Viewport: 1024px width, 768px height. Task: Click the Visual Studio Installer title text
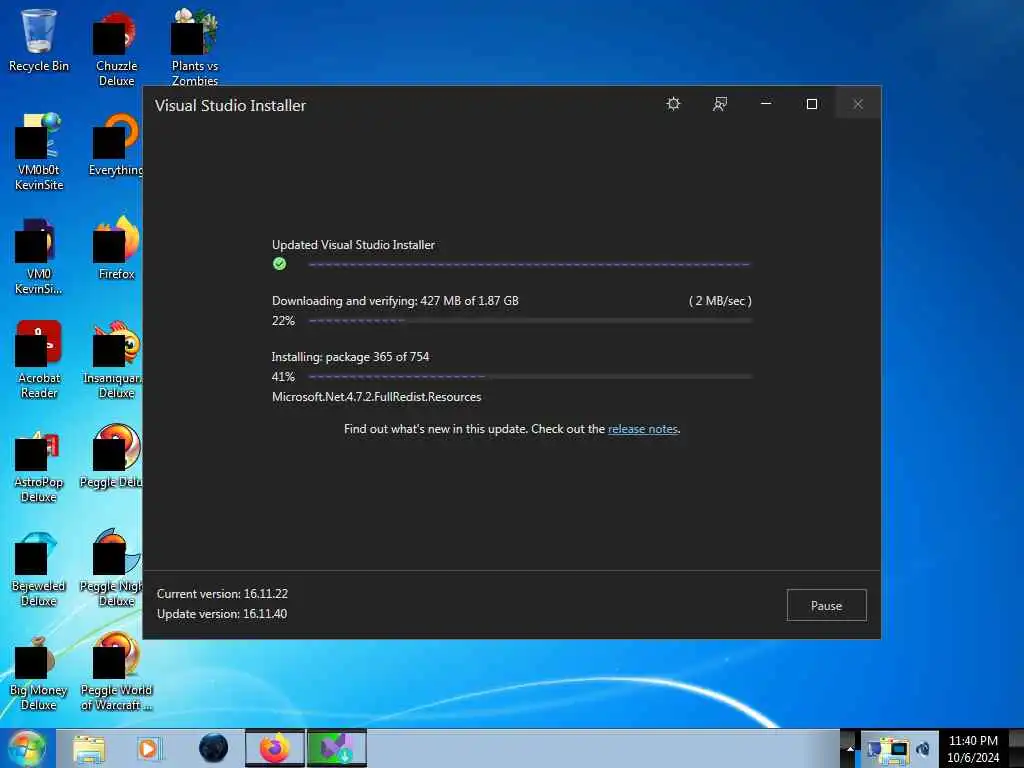[230, 105]
